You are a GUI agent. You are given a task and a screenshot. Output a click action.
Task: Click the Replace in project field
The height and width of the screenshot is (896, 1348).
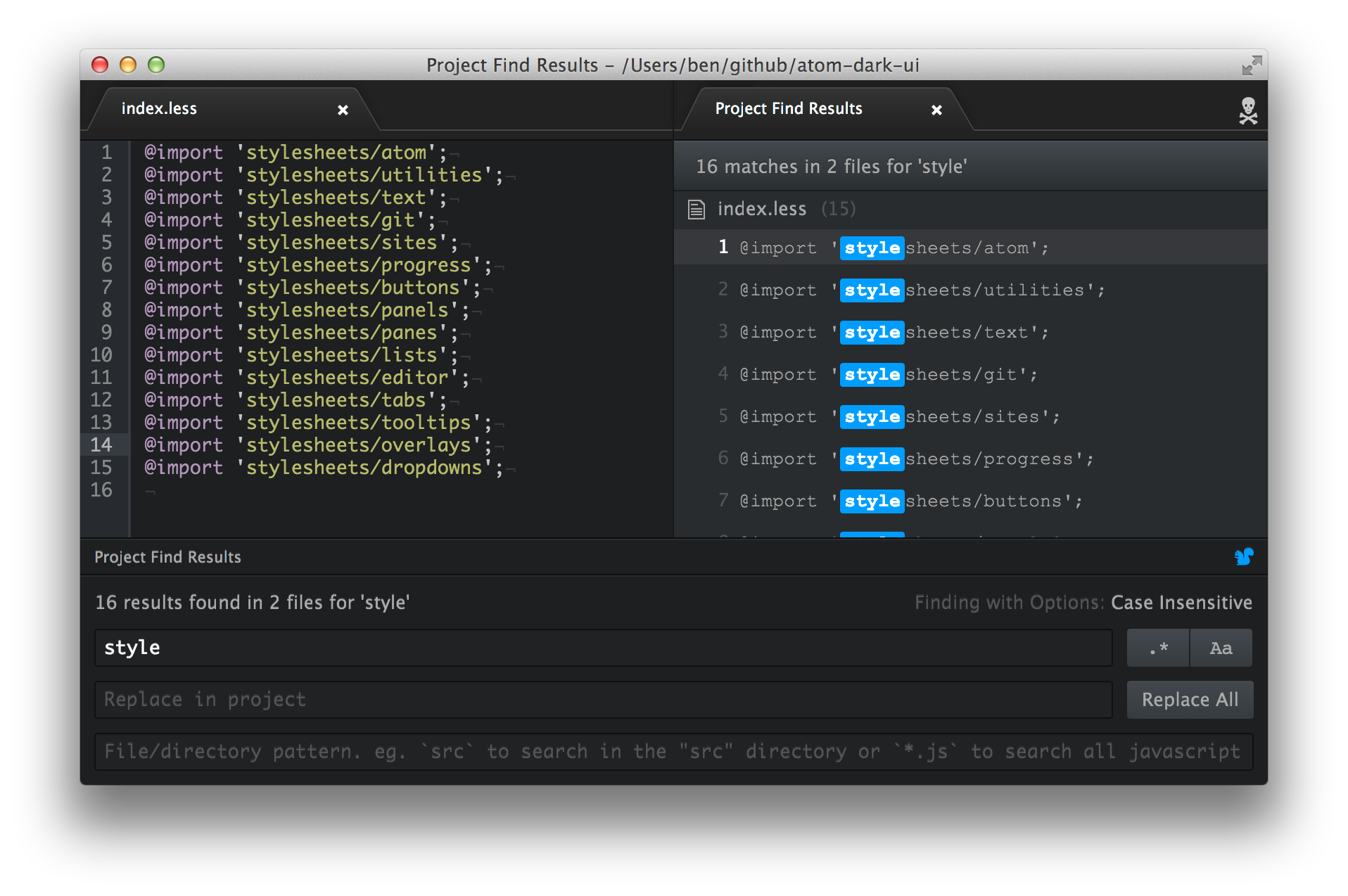point(603,700)
